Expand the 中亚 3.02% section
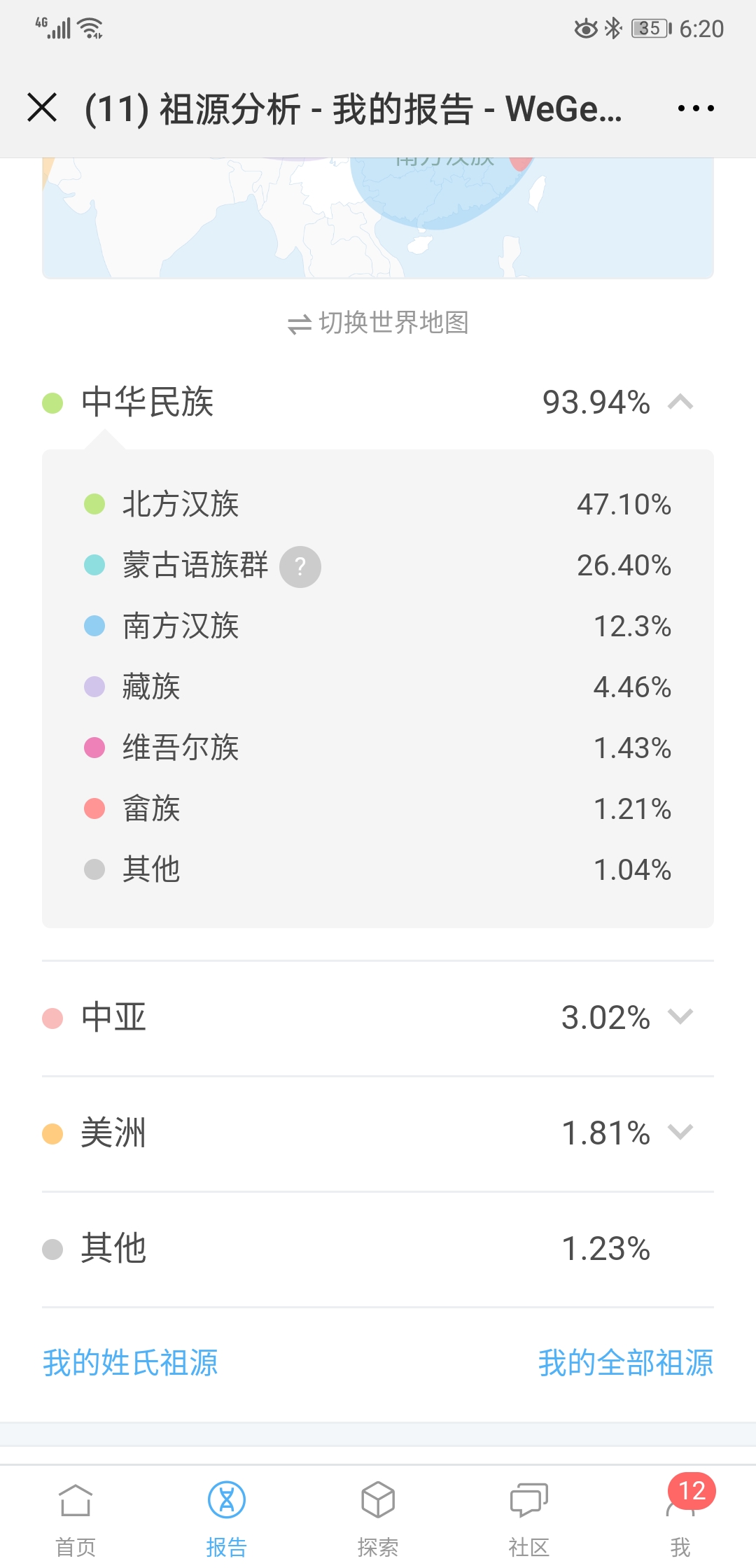The image size is (756, 1568). pos(680,1016)
